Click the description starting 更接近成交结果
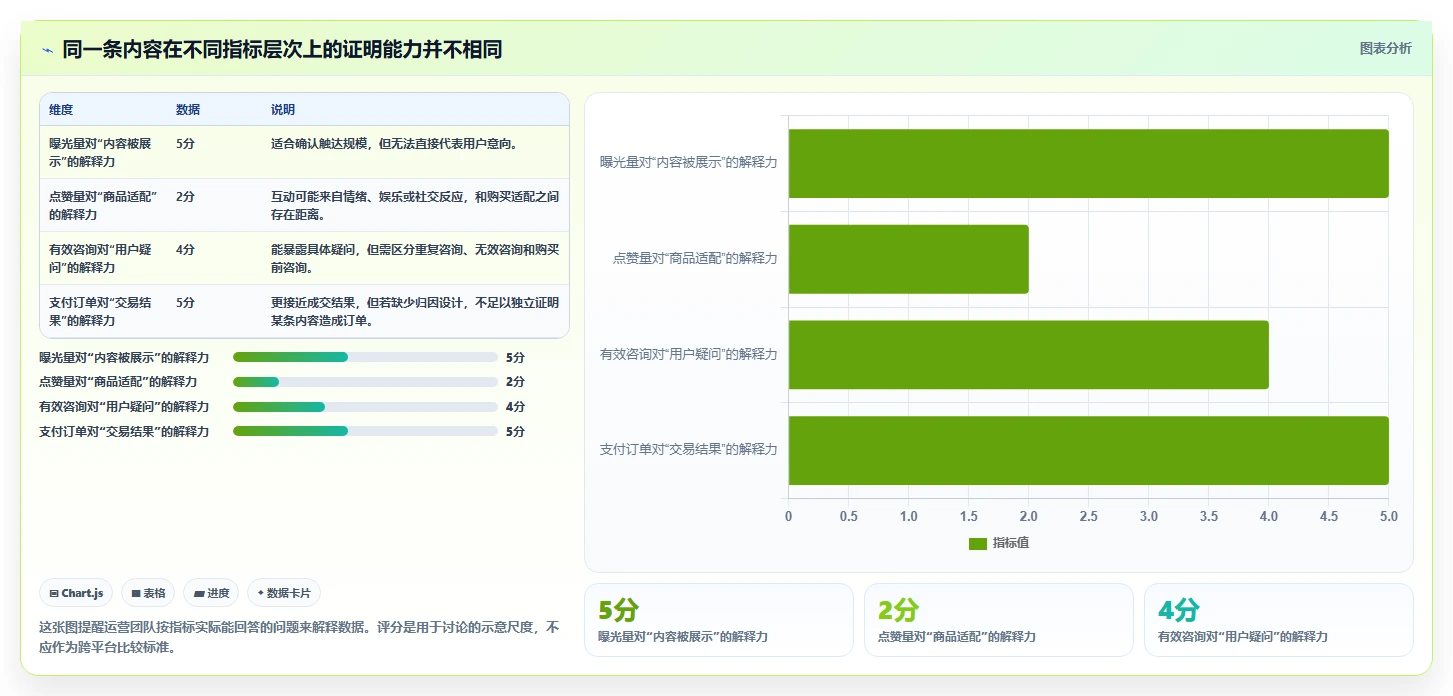1453x696 pixels. point(415,311)
